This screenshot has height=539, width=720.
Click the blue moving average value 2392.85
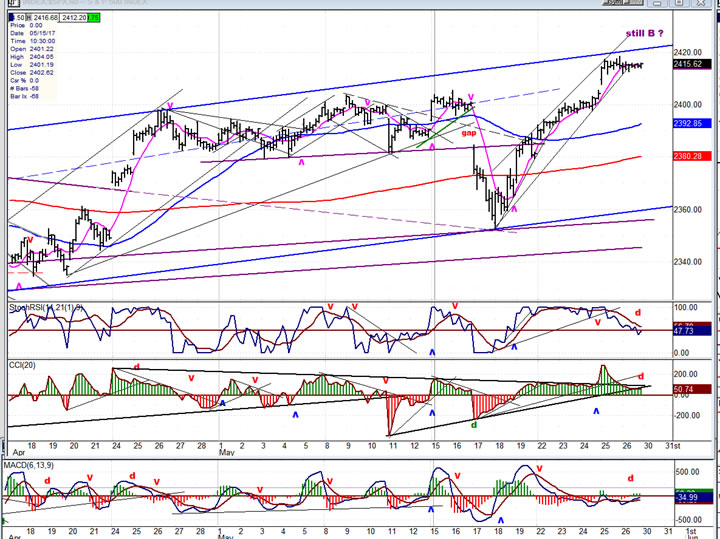pos(692,124)
